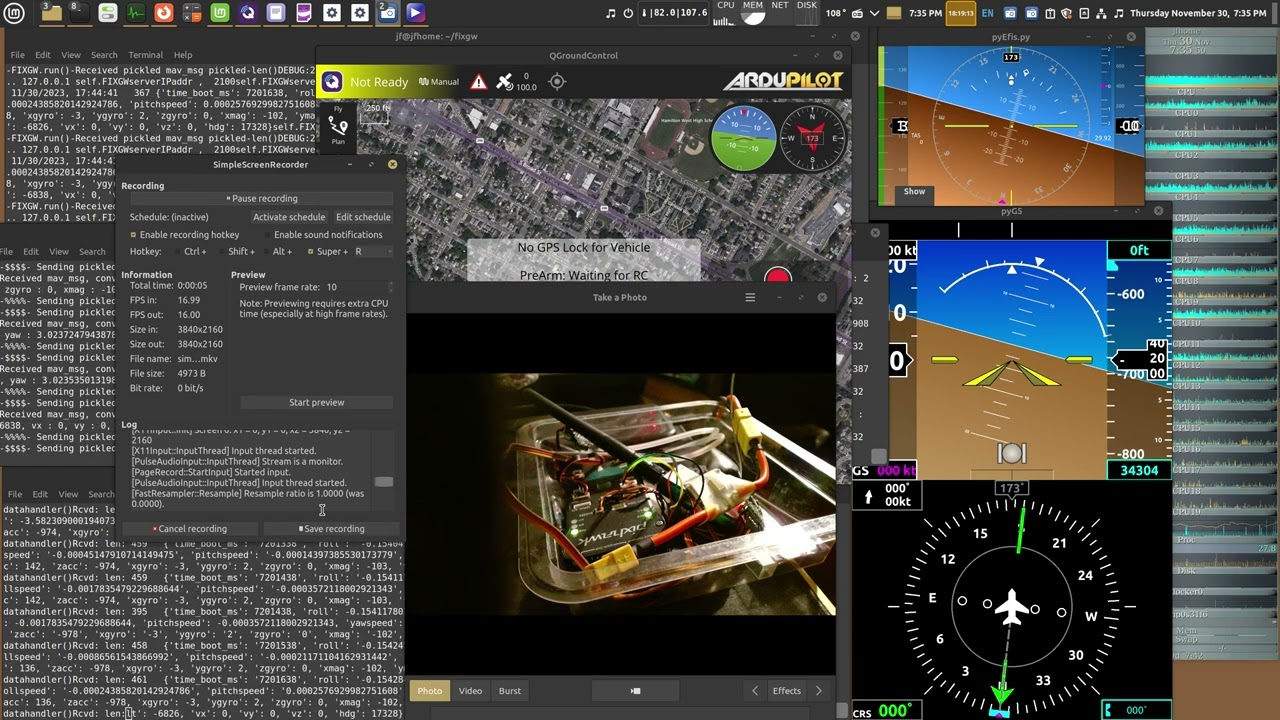This screenshot has width=1280, height=720.
Task: Open the hotkey key R dropdown
Action: click(x=372, y=252)
